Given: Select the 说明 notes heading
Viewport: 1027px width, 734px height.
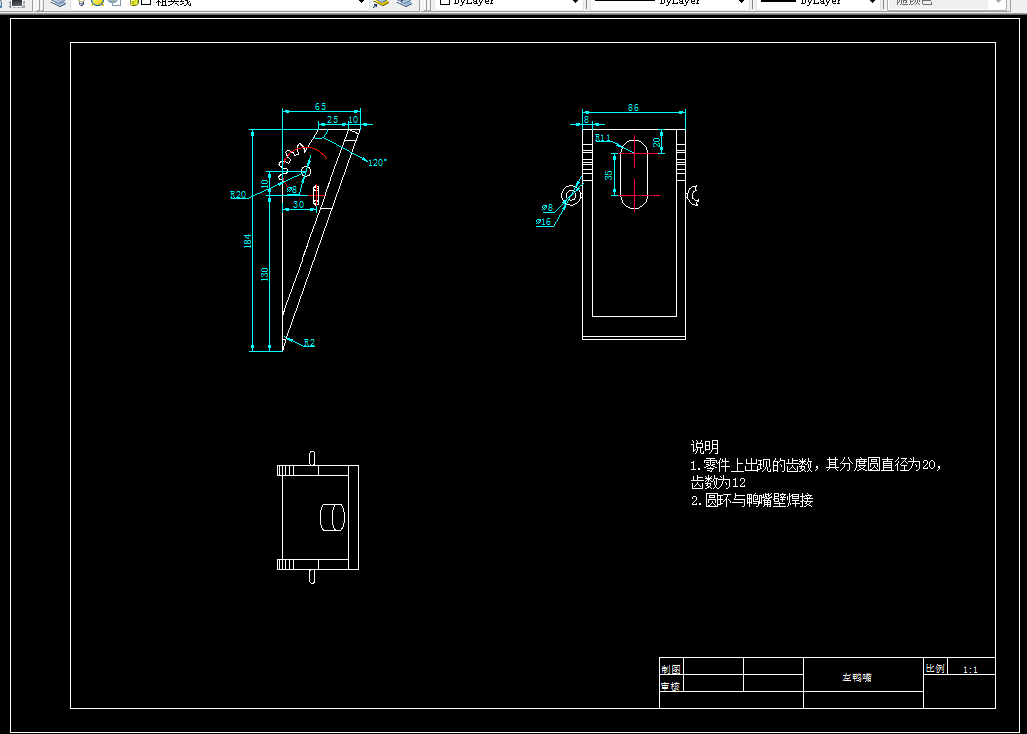Looking at the screenshot, I should pos(705,447).
